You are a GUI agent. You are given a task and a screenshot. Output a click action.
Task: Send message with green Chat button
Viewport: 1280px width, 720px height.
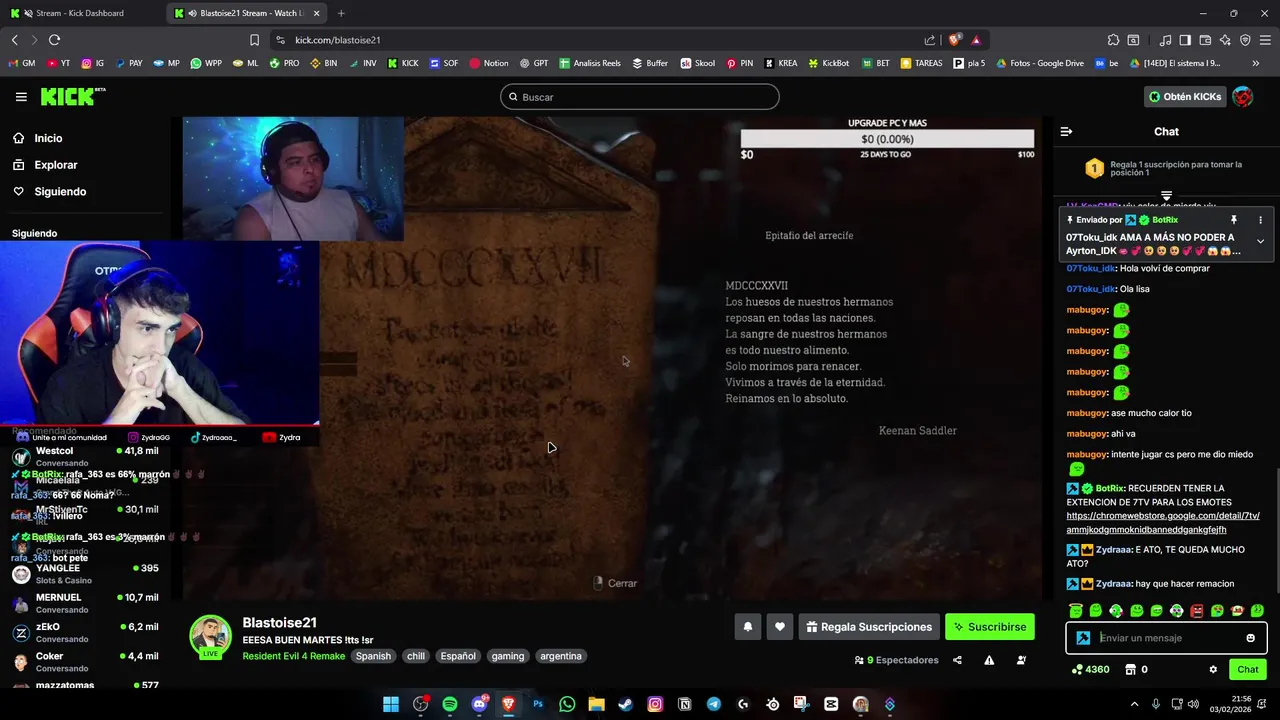pyautogui.click(x=1248, y=669)
